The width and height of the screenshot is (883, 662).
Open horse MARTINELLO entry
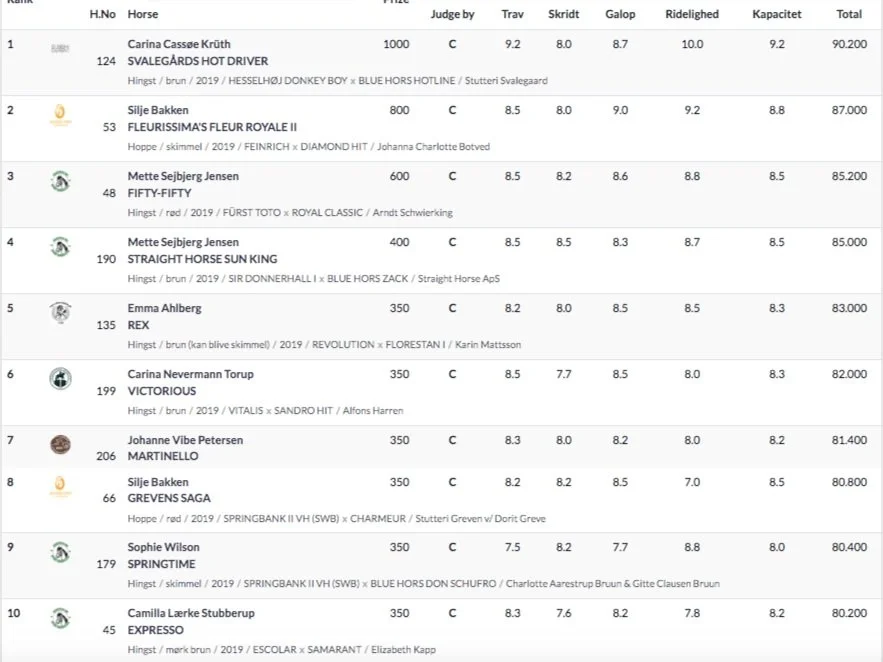pyautogui.click(x=163, y=456)
